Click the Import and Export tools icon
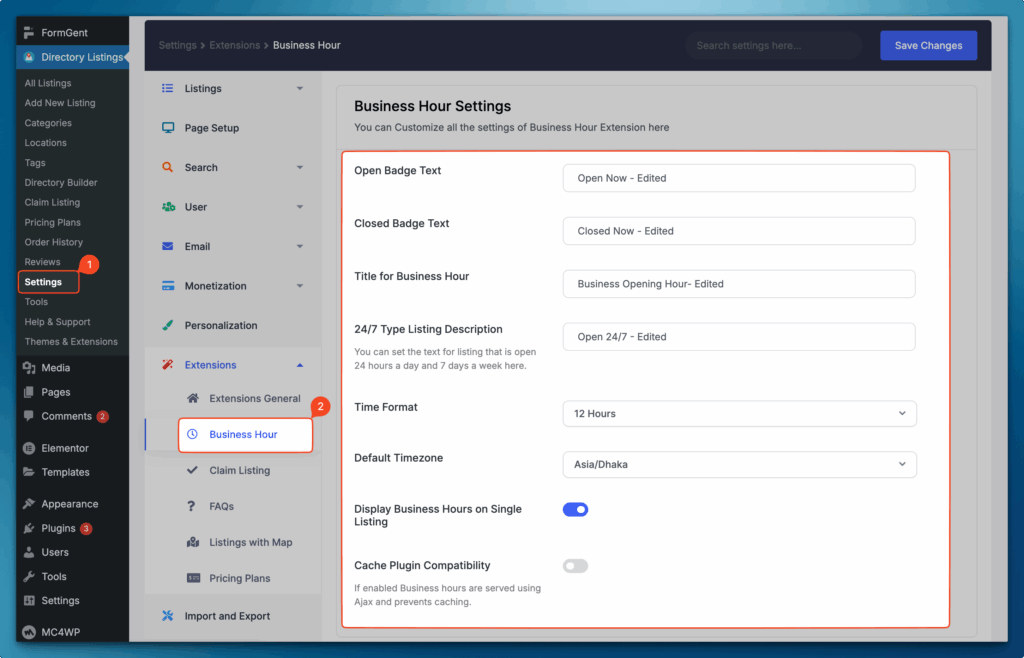The width and height of the screenshot is (1024, 658). (x=167, y=616)
